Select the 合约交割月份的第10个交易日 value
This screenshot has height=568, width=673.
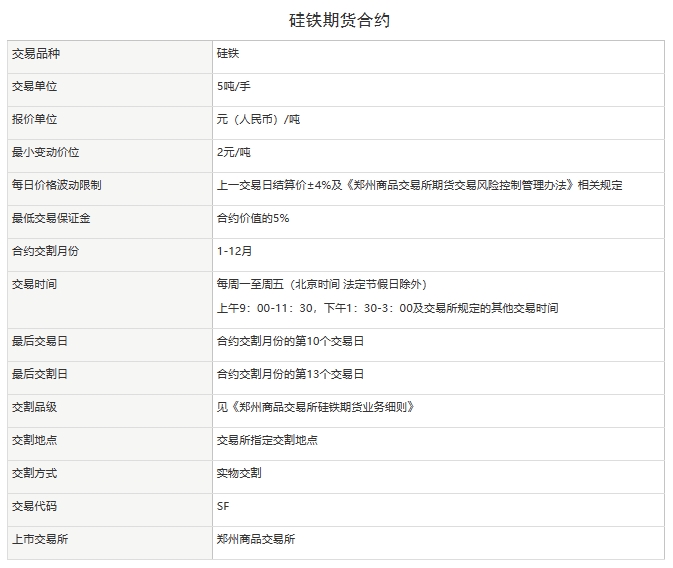290,341
